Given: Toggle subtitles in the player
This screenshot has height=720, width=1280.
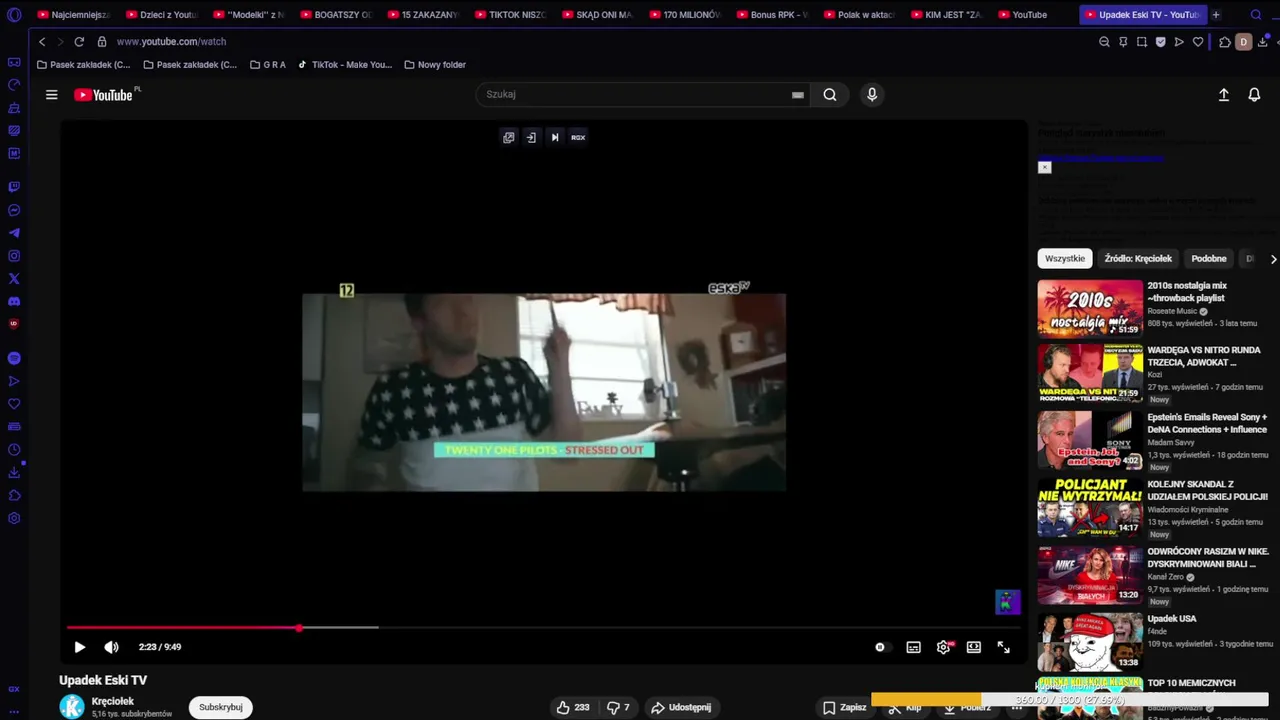Looking at the screenshot, I should tap(913, 647).
